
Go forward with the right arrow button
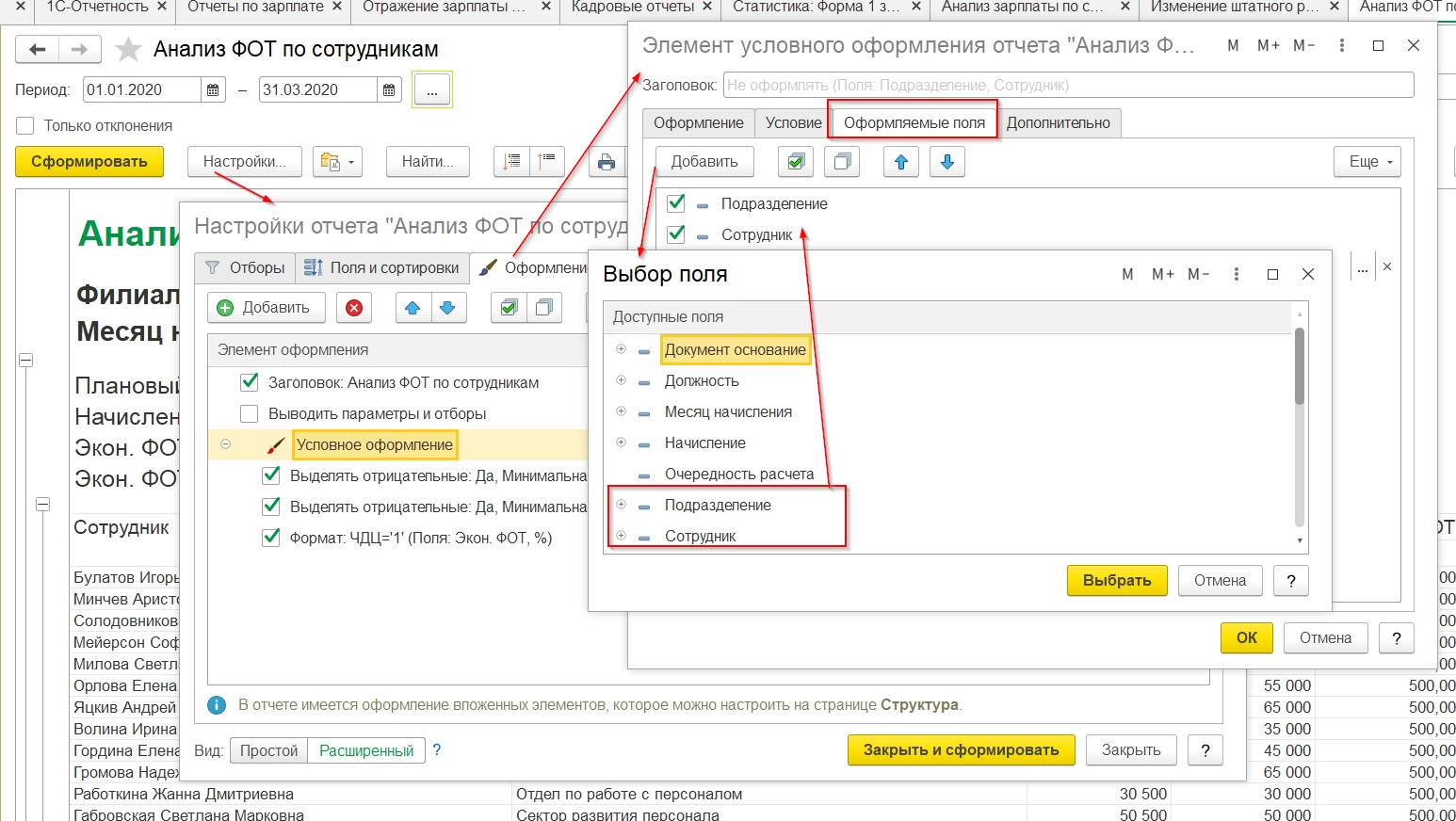point(79,49)
